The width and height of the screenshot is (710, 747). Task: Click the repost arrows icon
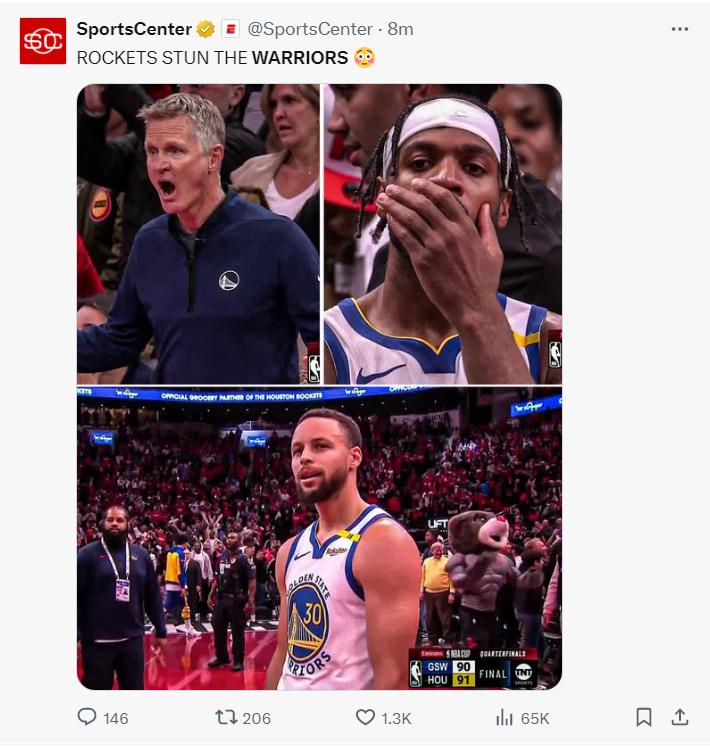[226, 717]
